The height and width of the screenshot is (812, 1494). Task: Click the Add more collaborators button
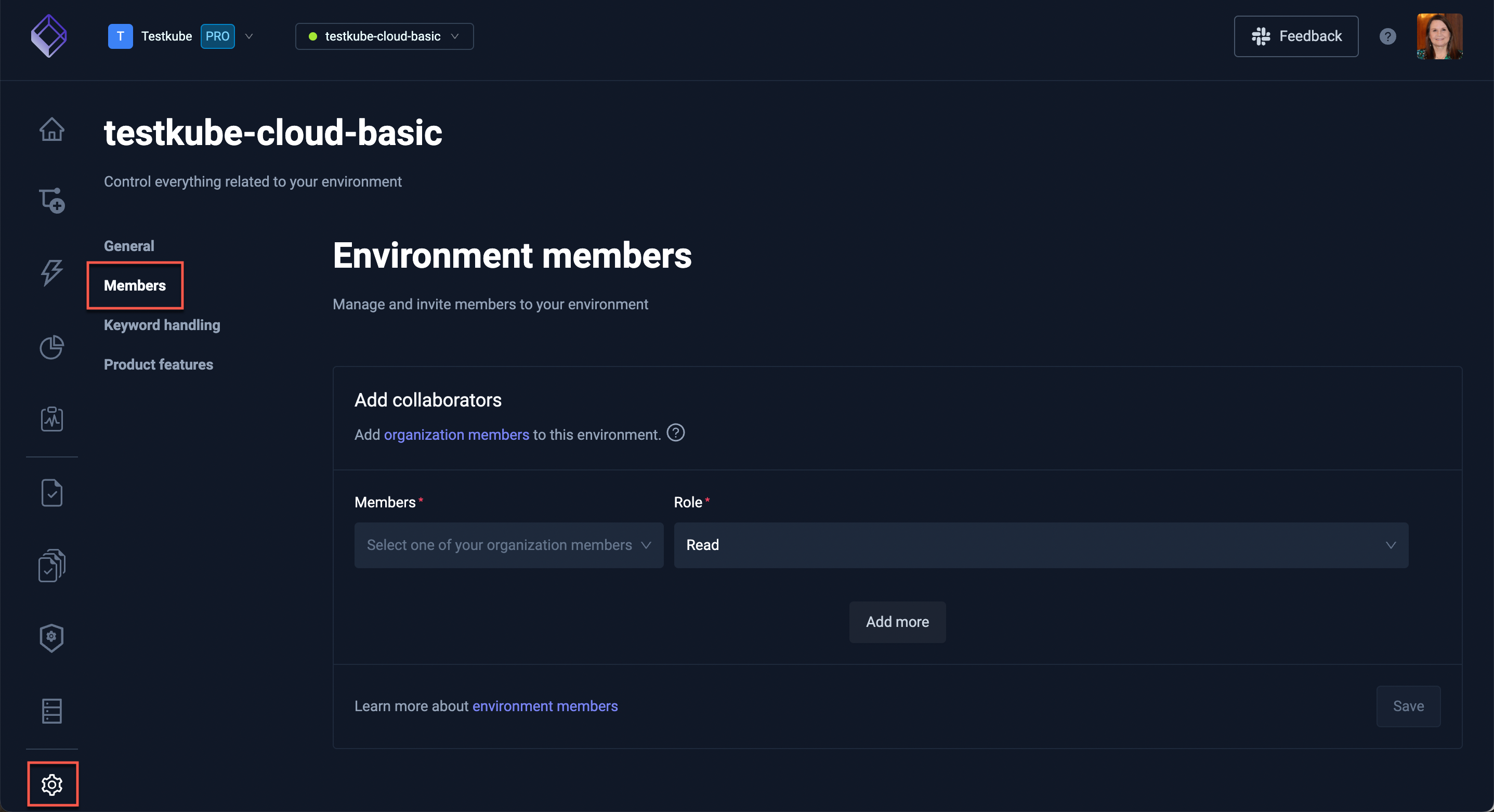point(897,622)
